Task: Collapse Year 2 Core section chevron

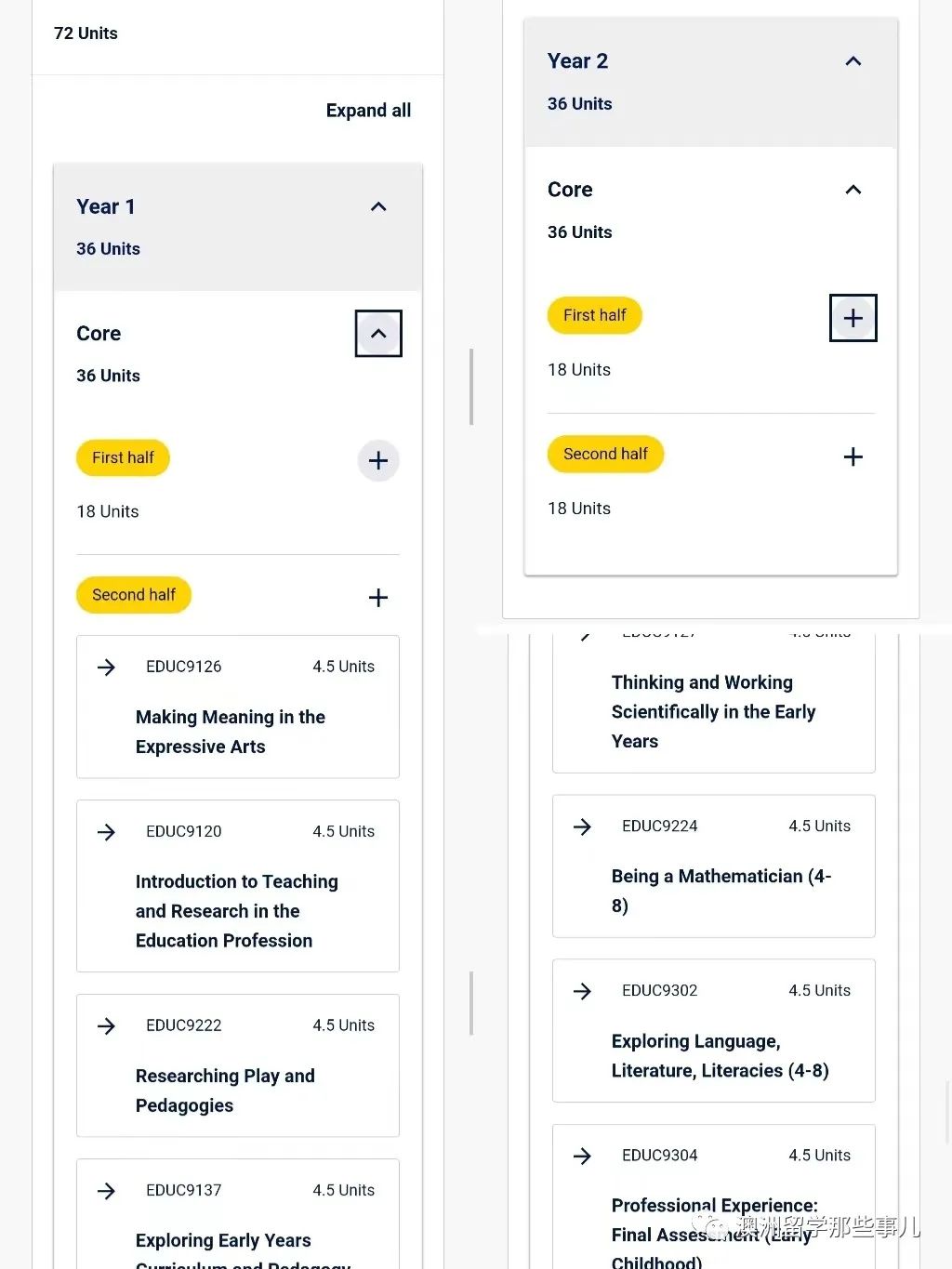Action: tap(853, 190)
